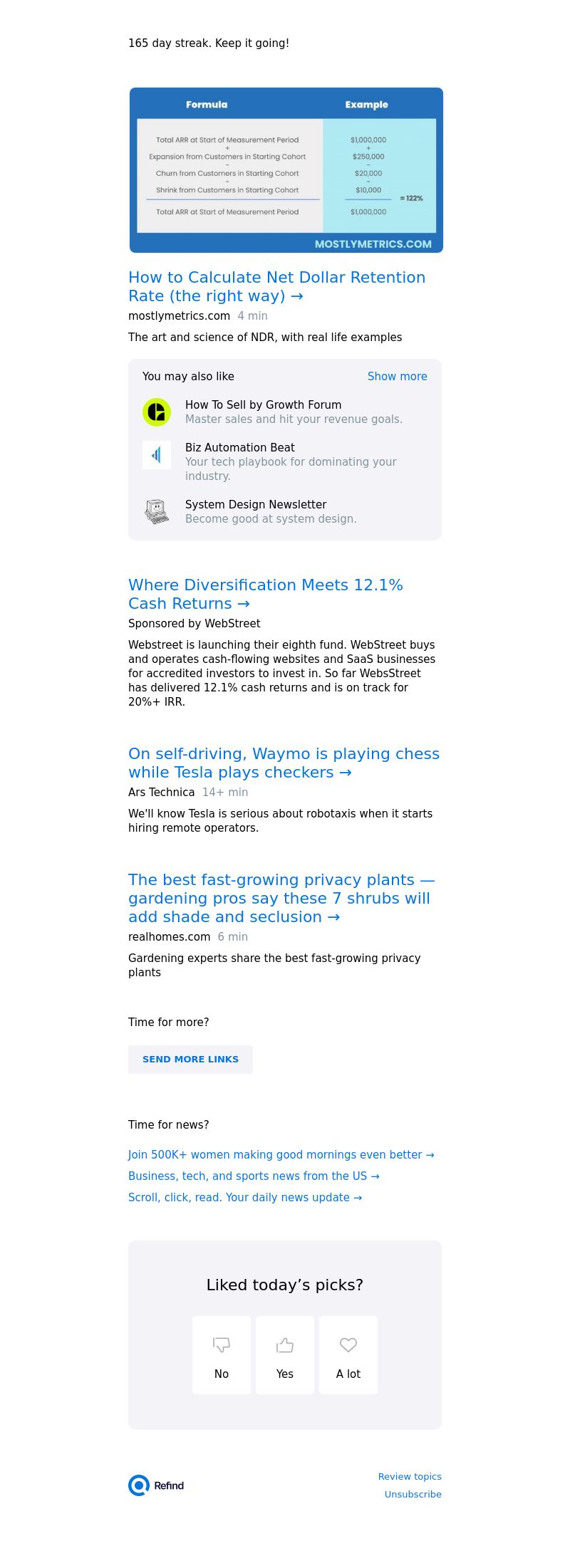This screenshot has height=1568, width=570.
Task: Open Net Dollar Retention Rate article
Action: [276, 286]
